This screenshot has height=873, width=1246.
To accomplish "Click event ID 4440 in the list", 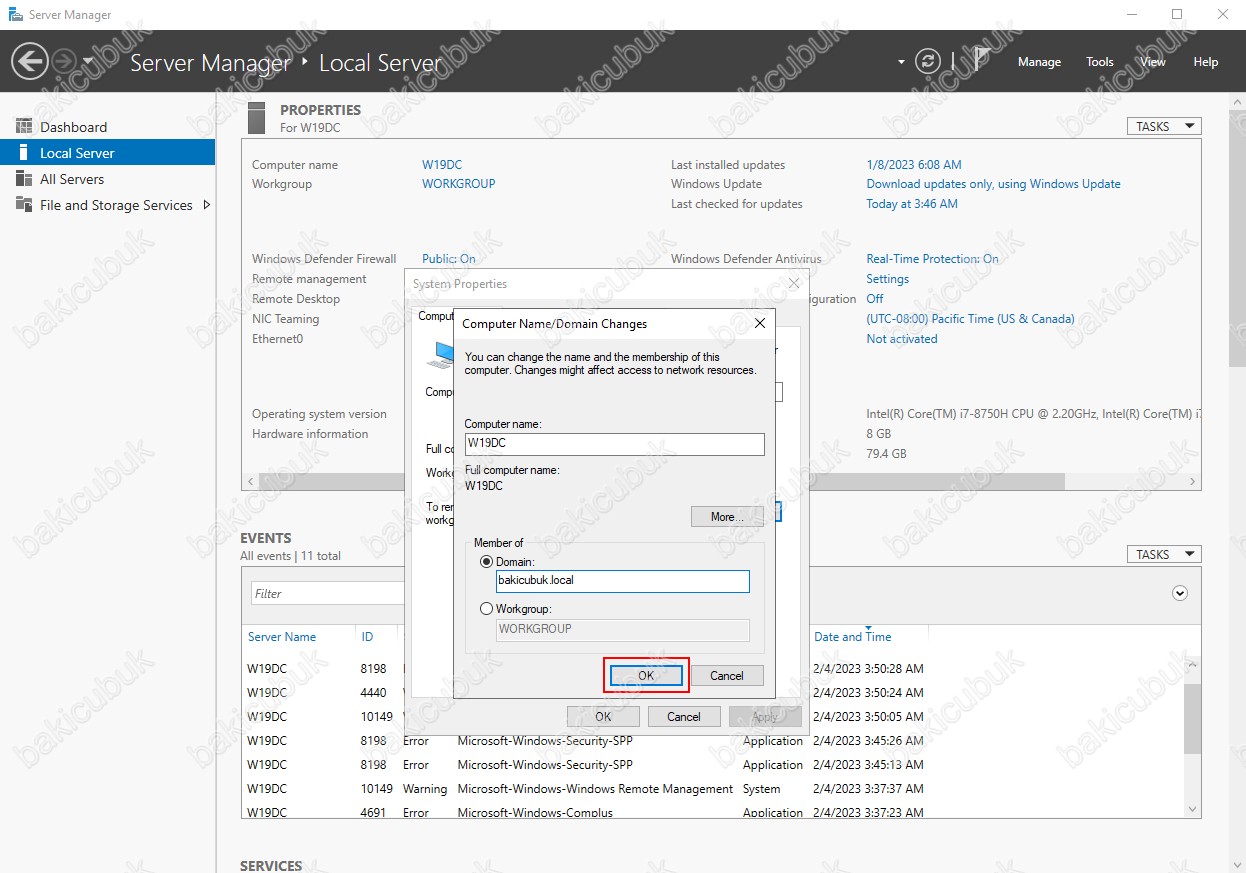I will tap(374, 692).
